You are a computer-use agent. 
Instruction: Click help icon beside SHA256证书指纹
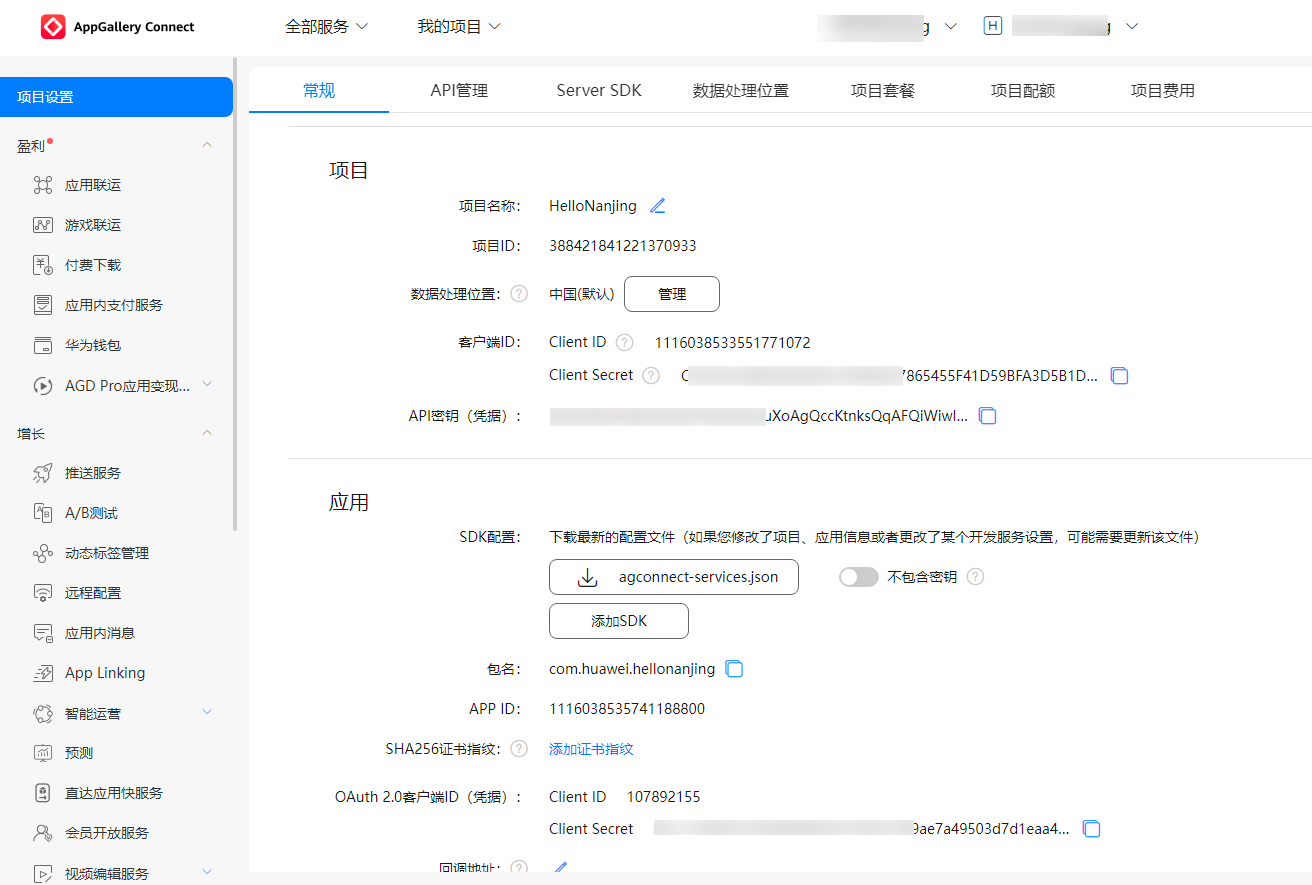[519, 749]
